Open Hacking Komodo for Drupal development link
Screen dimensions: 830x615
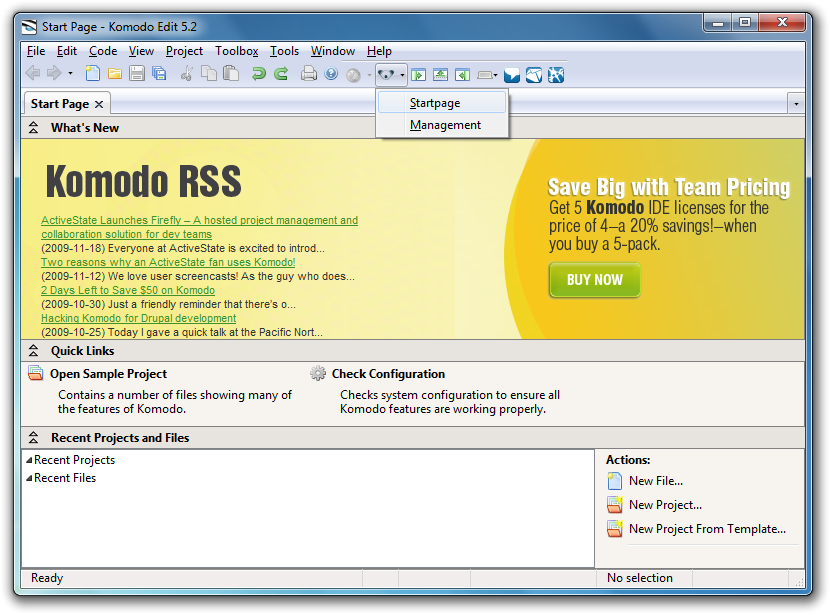point(139,318)
